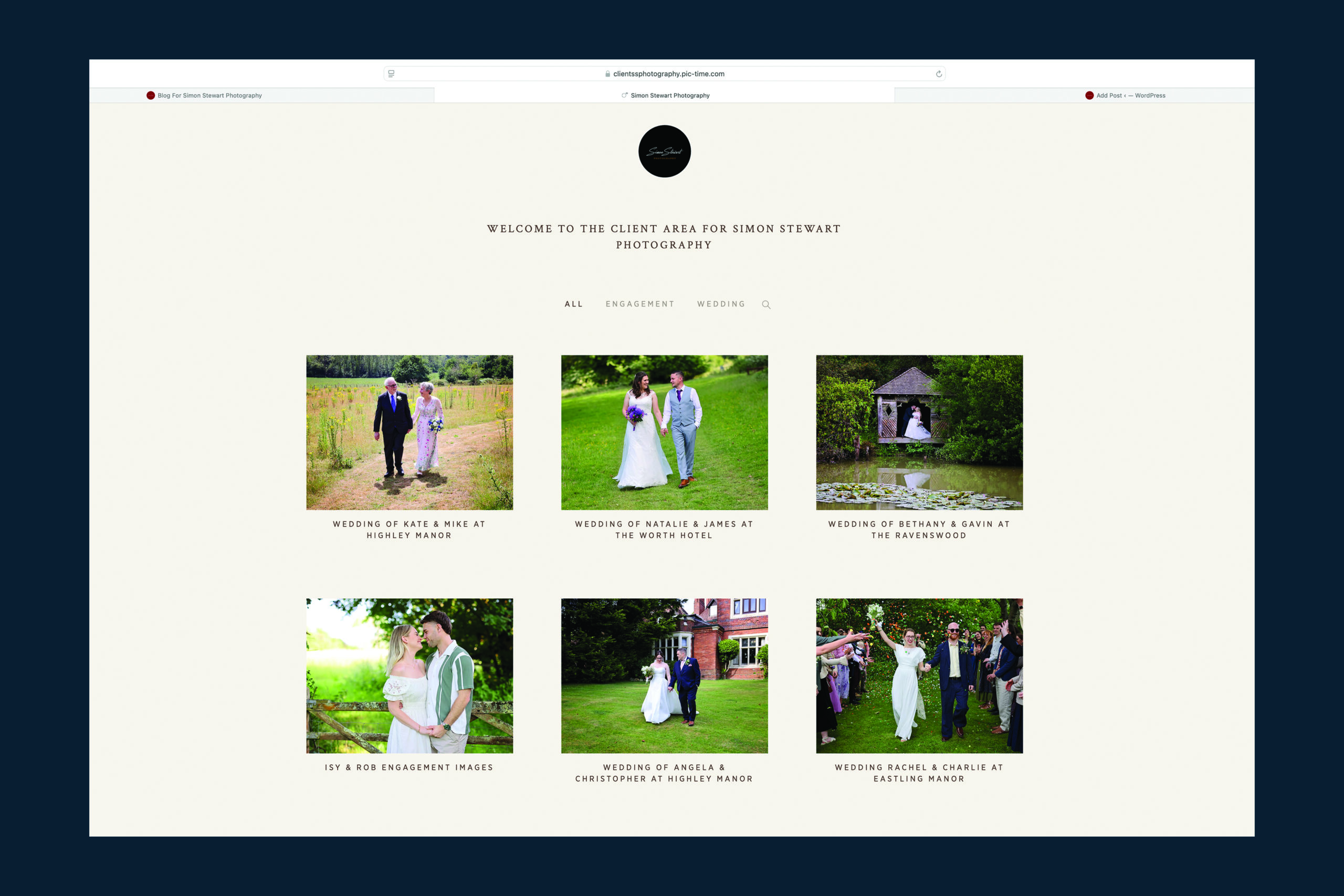Open the Add Post WordPress tab
This screenshot has height=896, width=1344.
(1074, 96)
